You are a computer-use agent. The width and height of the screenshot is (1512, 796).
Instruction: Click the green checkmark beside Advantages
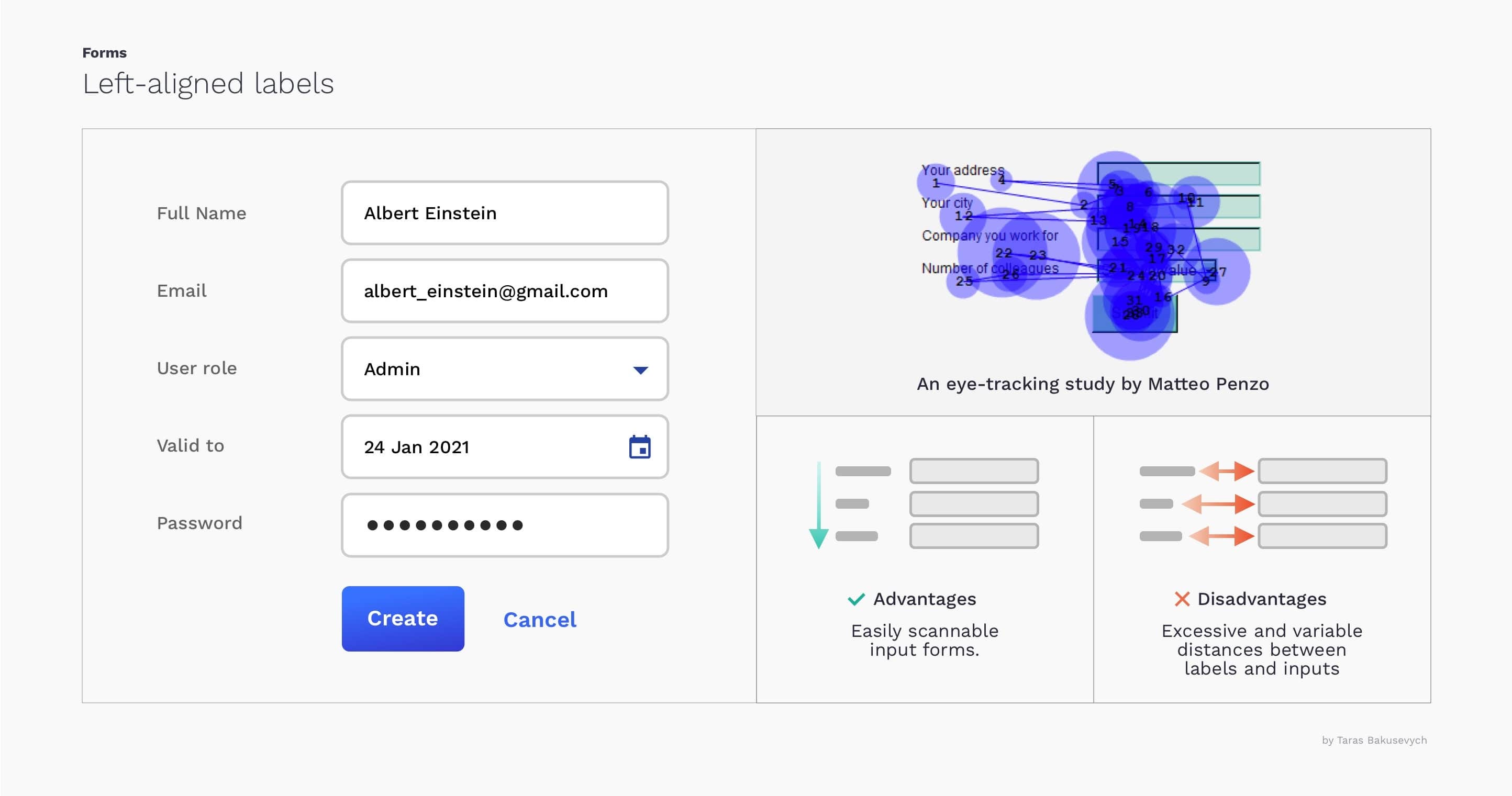[857, 599]
